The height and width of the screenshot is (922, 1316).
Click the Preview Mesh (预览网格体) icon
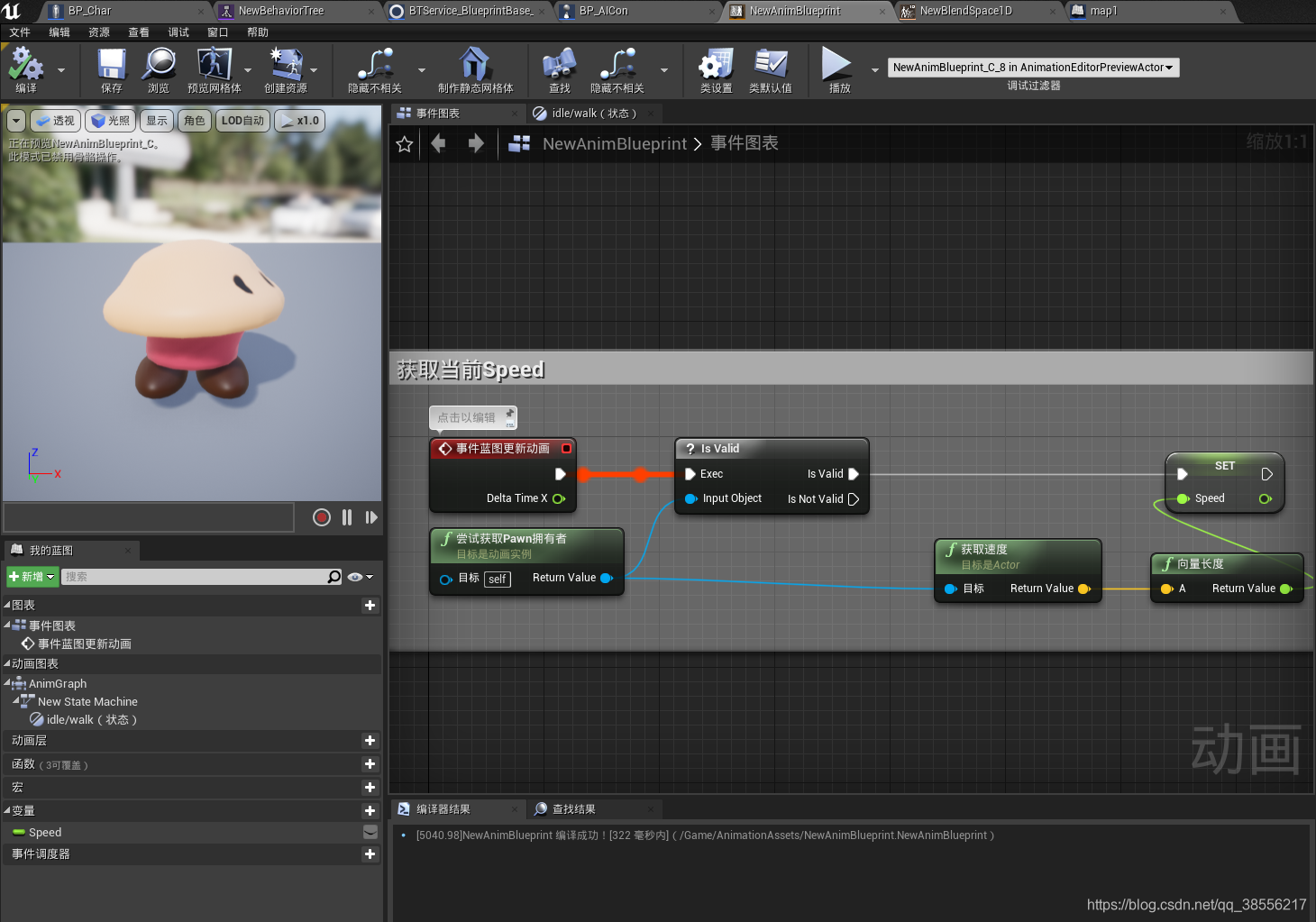(x=214, y=64)
